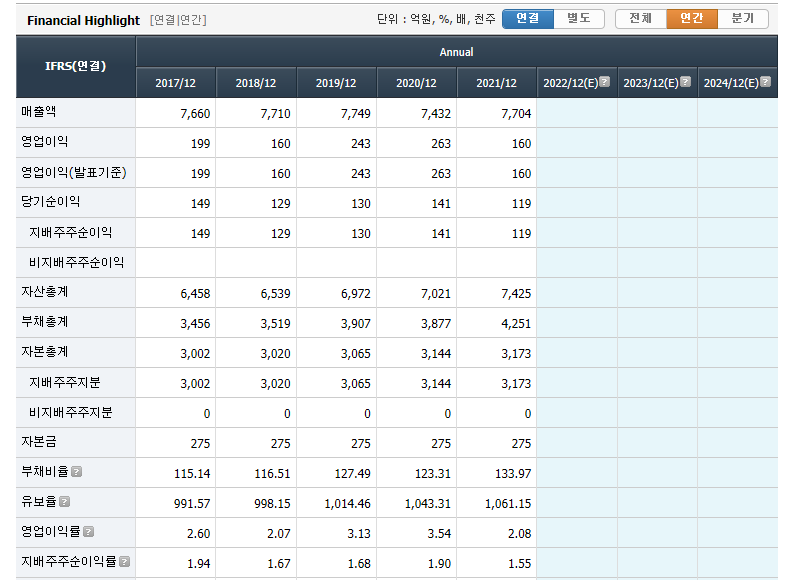Click 매출액 value 7,432 for 2020/12
Image resolution: width=801 pixels, height=580 pixels.
tap(436, 113)
